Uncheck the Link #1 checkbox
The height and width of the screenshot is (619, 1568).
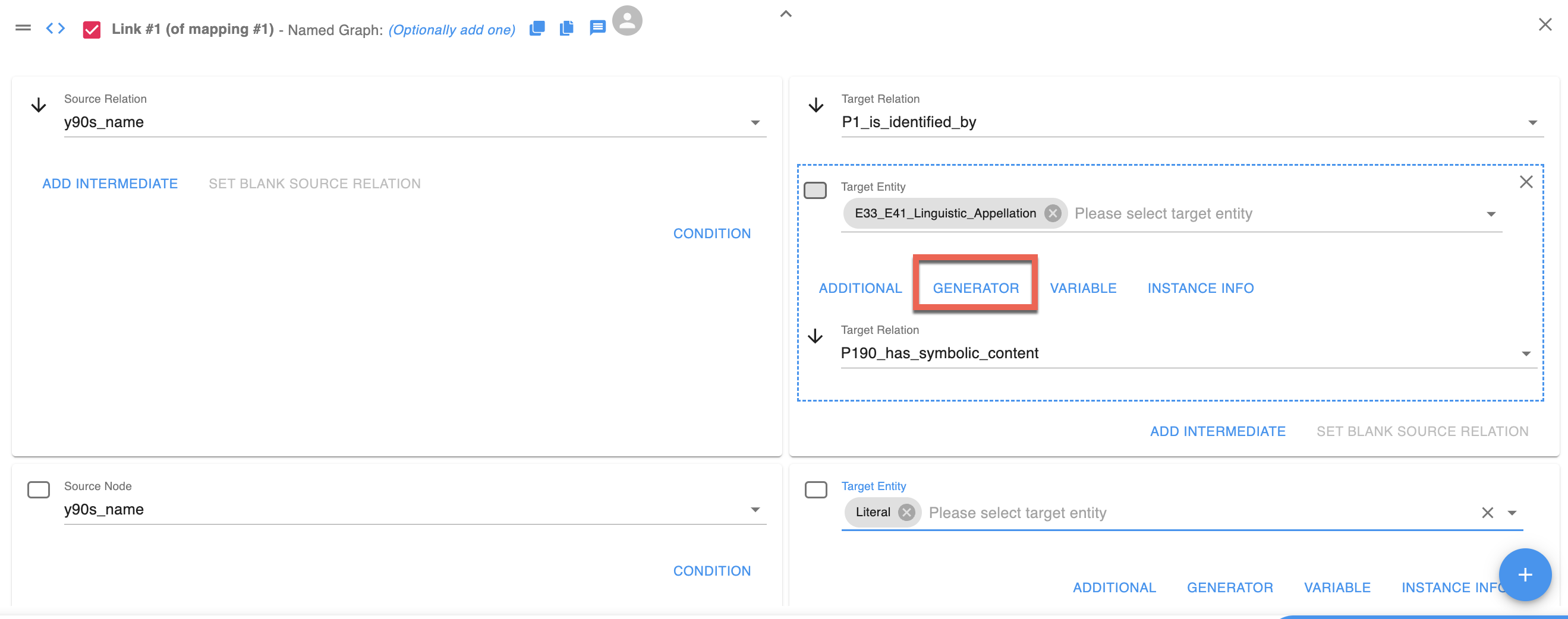pyautogui.click(x=92, y=29)
